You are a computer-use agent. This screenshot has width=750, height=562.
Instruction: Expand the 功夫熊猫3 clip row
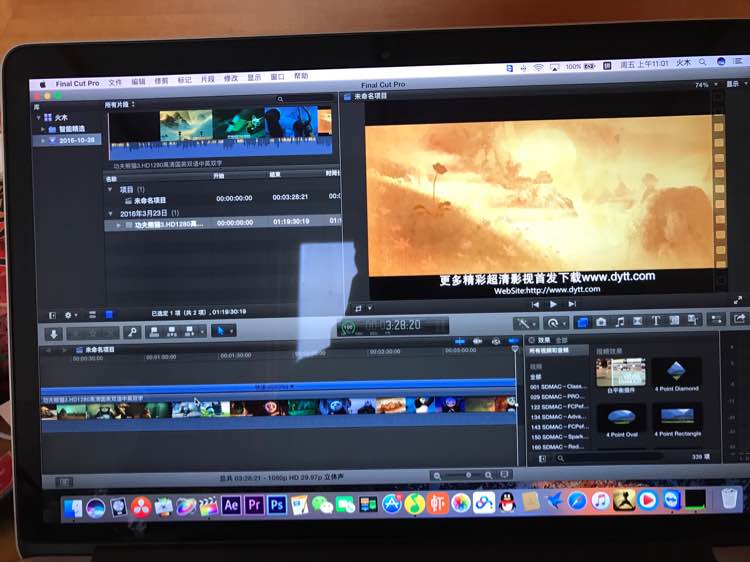pos(119,225)
